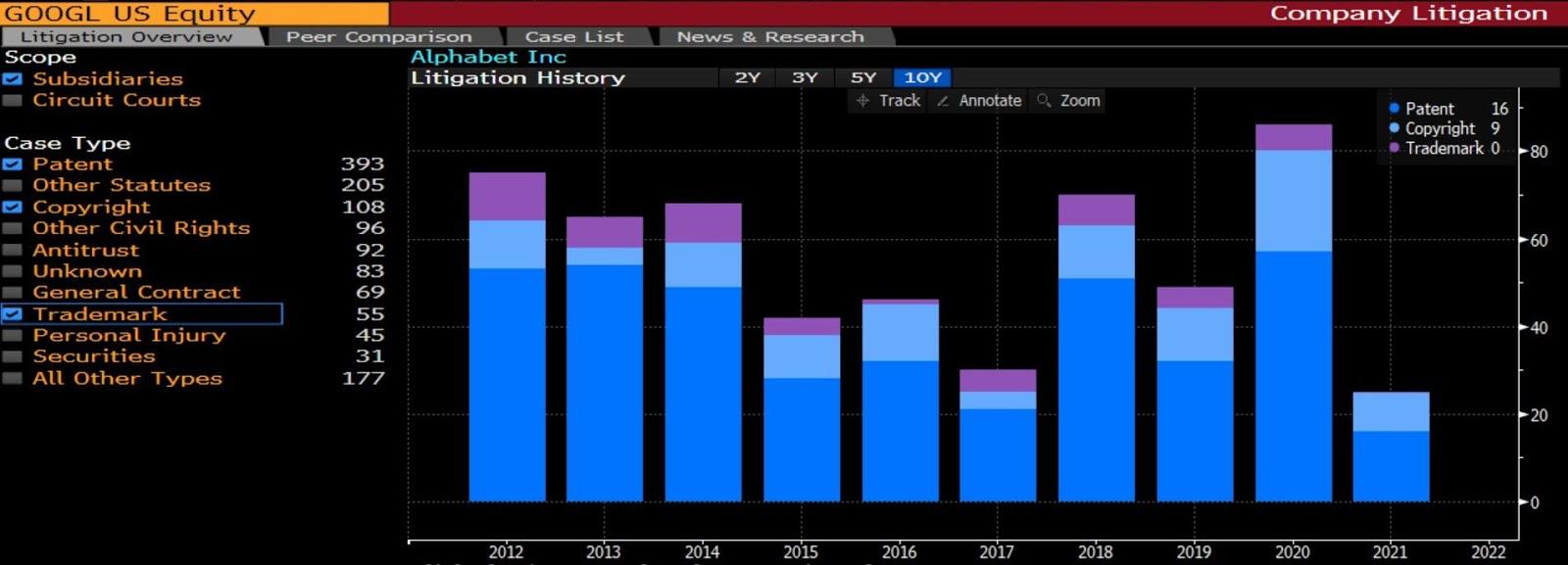The width and height of the screenshot is (1568, 565).
Task: Select the 3Y time range
Action: click(805, 77)
